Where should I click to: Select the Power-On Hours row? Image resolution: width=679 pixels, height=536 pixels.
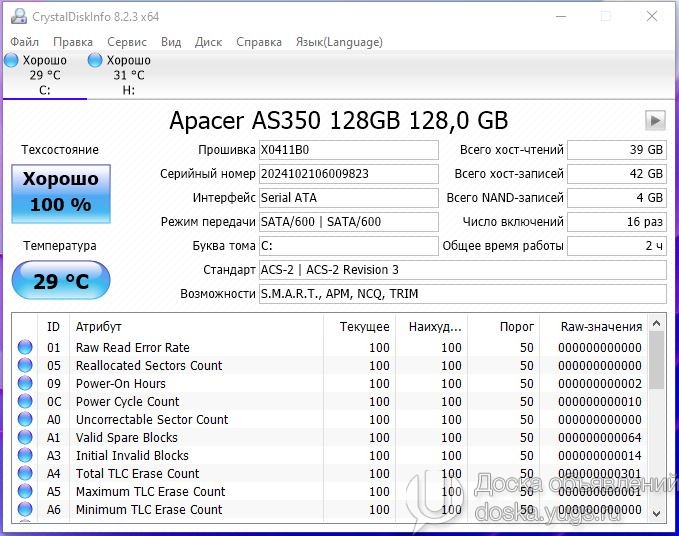[330, 383]
